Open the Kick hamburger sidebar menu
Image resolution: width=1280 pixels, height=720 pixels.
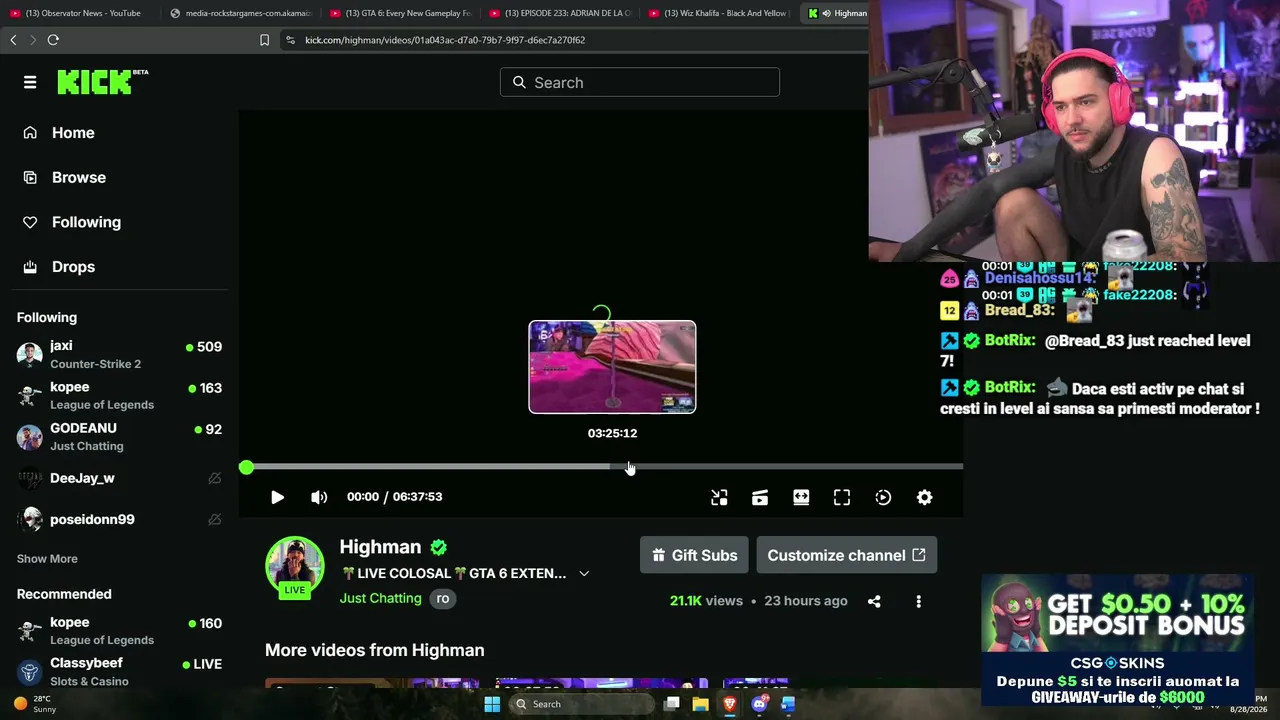pos(30,82)
